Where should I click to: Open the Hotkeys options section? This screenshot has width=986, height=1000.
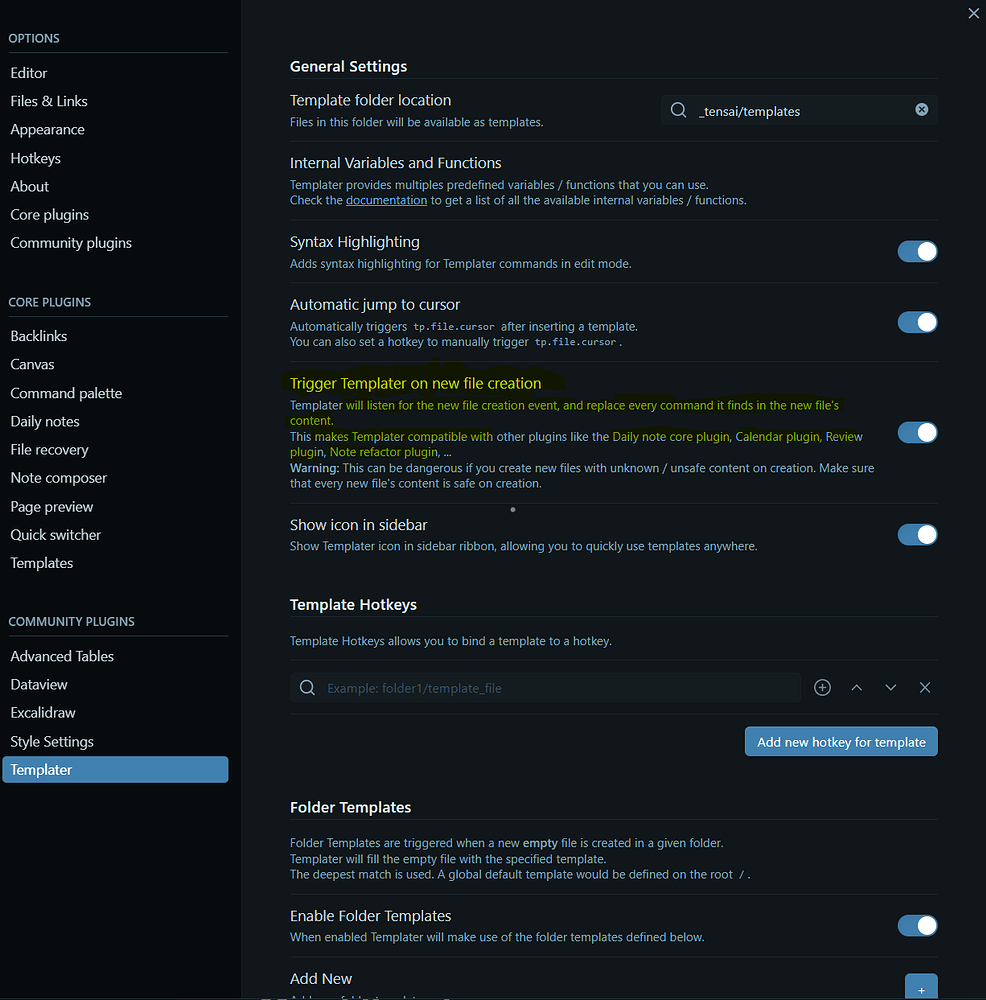coord(35,157)
